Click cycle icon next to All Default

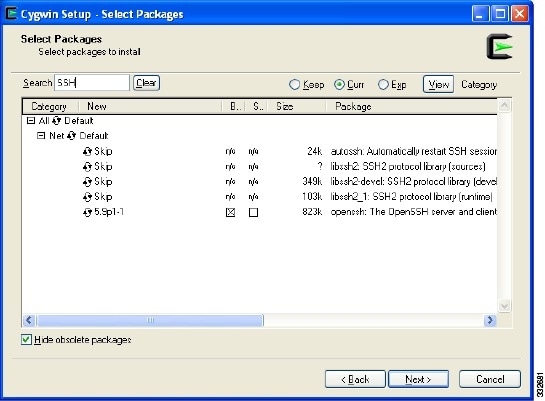(57, 121)
